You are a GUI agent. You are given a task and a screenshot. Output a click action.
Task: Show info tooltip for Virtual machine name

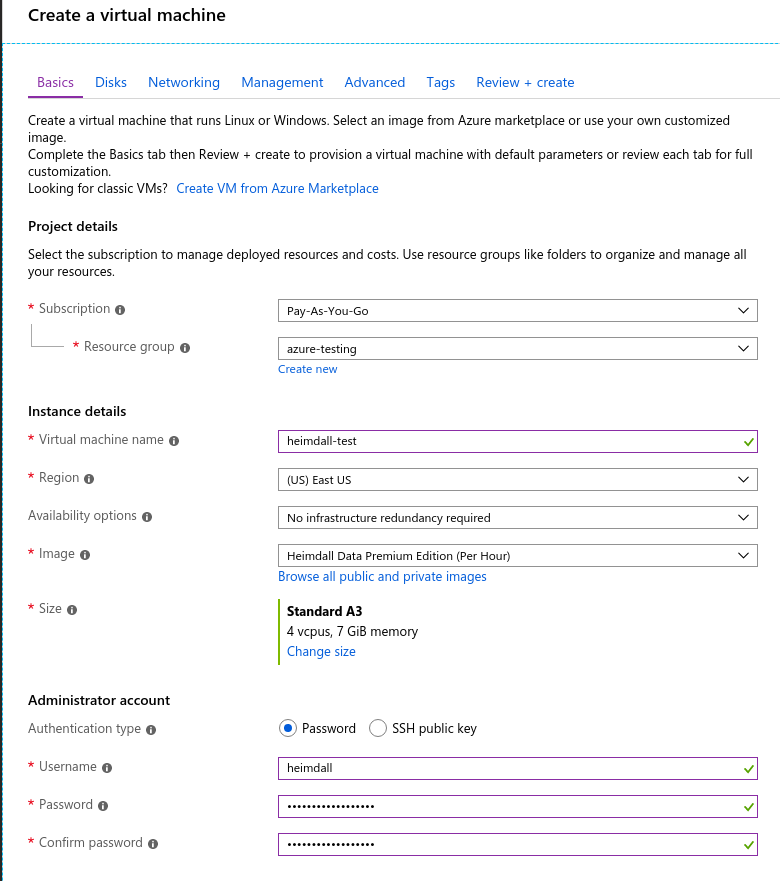174,441
